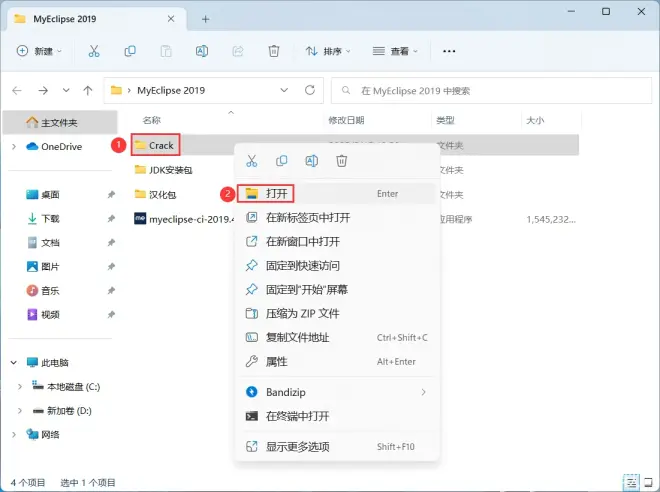Select the 汉化包 folder

pos(155,194)
